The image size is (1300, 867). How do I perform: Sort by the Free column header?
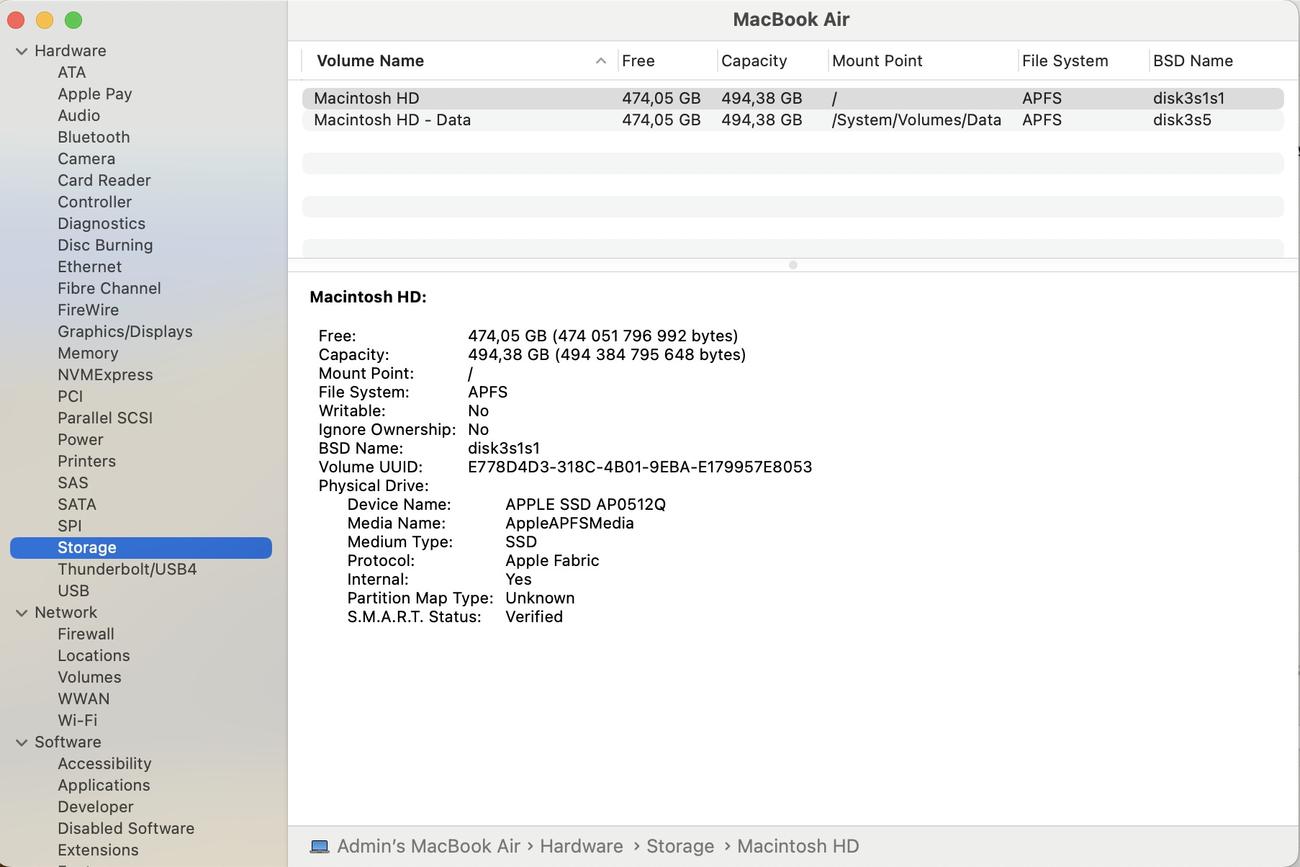[638, 61]
